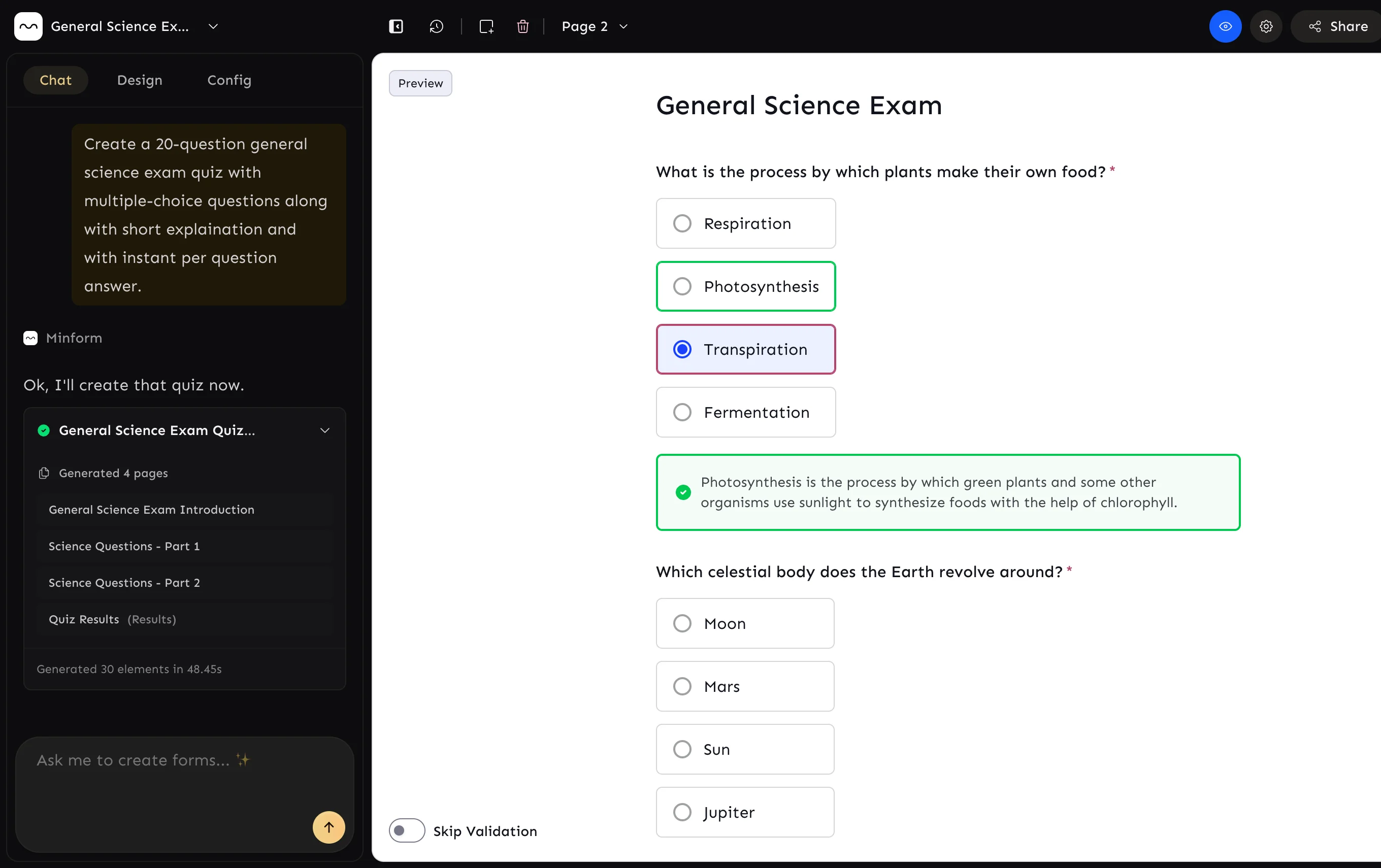Viewport: 1381px width, 868px height.
Task: Click the Share button
Action: tap(1337, 26)
